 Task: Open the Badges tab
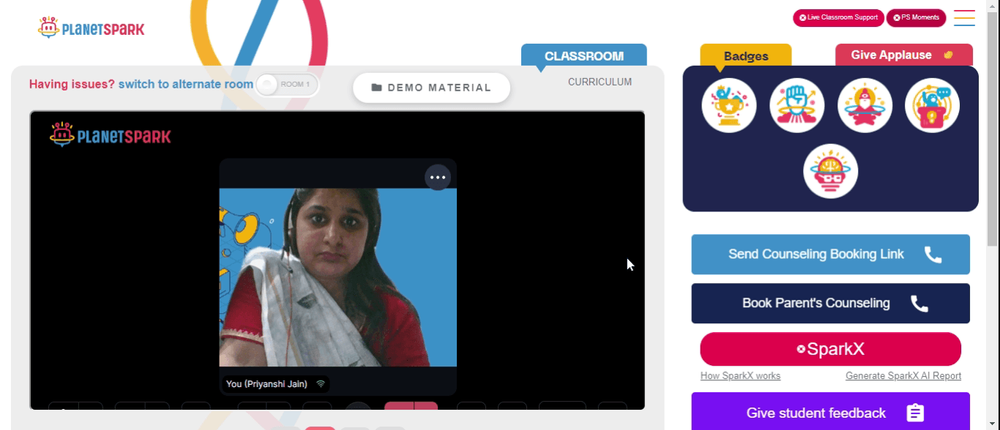(x=746, y=56)
